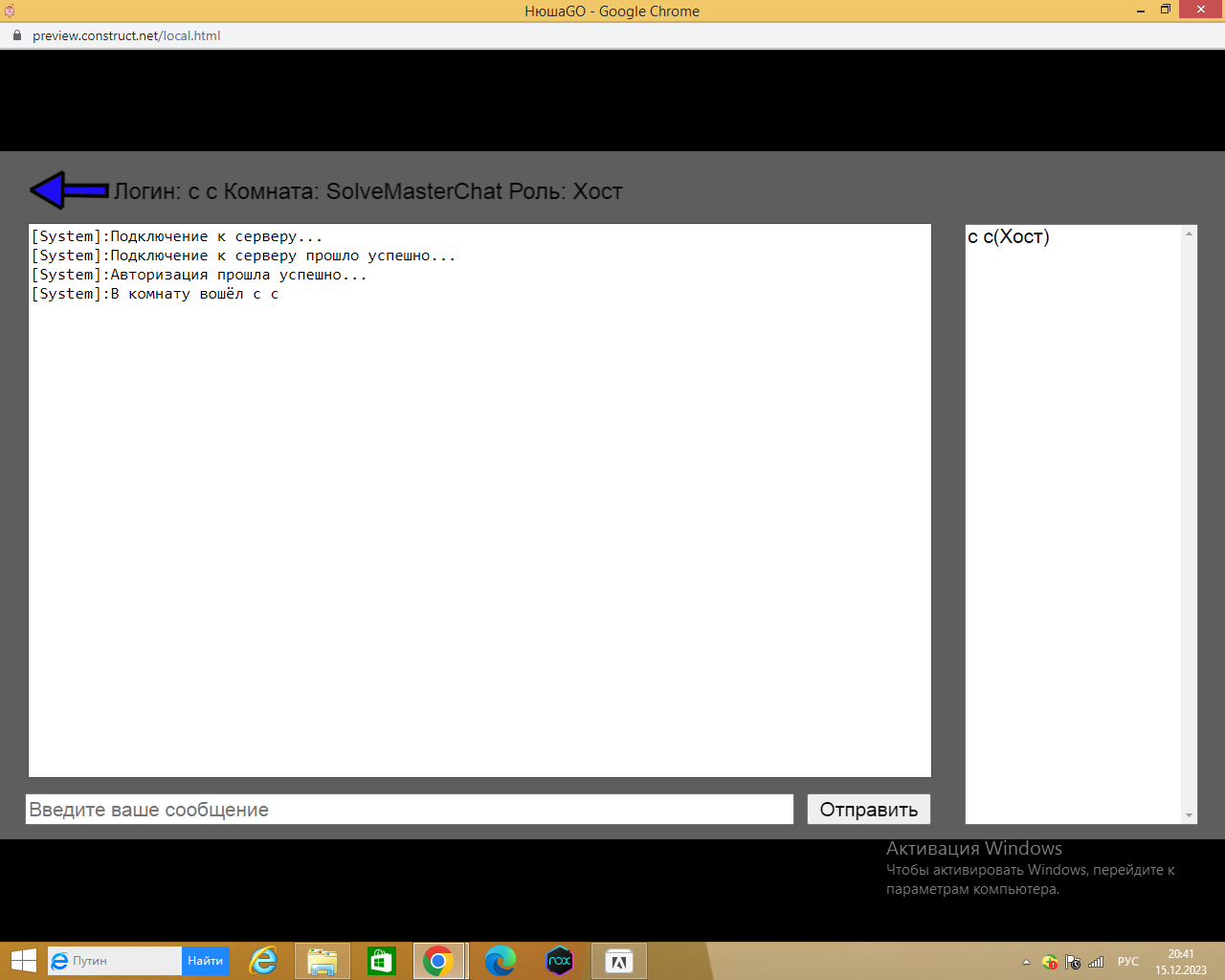This screenshot has width=1225, height=980.
Task: Click the user list scrollbar up arrow
Action: pyautogui.click(x=1189, y=234)
